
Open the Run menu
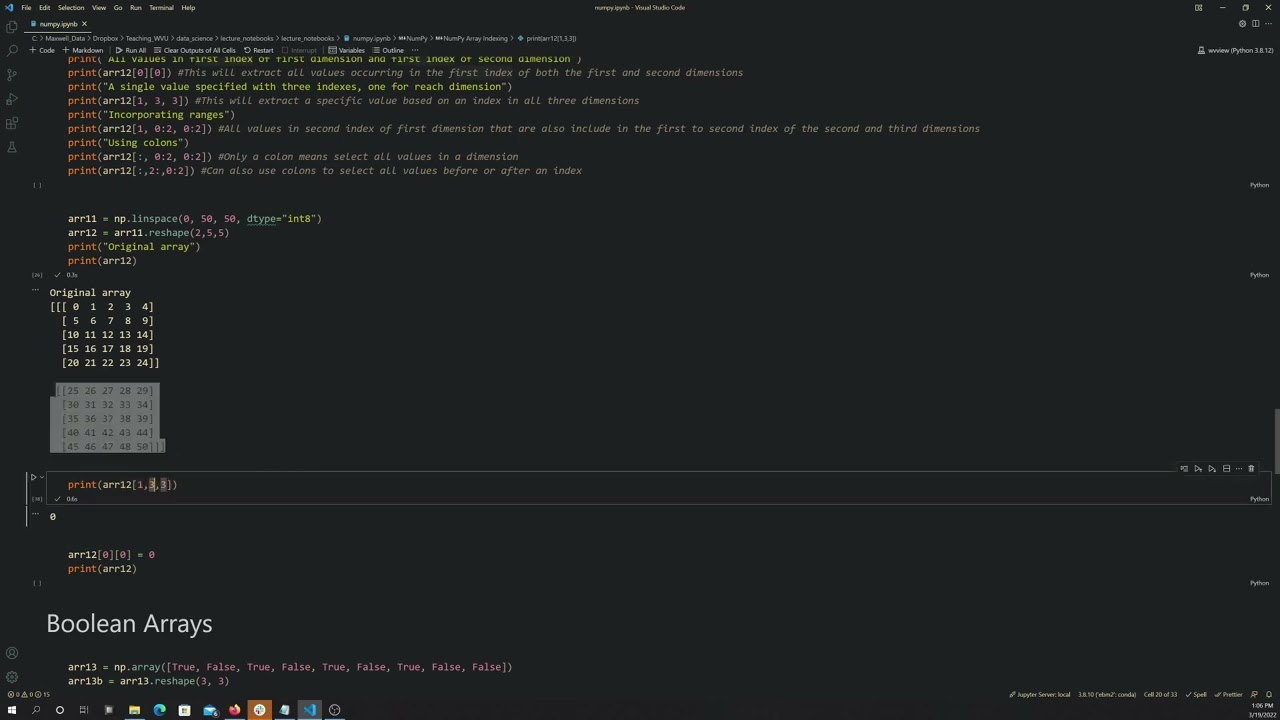pyautogui.click(x=135, y=7)
